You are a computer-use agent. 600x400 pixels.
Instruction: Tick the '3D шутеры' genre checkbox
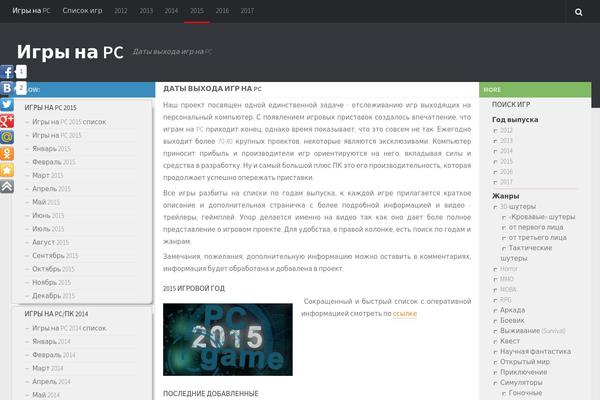(x=495, y=207)
